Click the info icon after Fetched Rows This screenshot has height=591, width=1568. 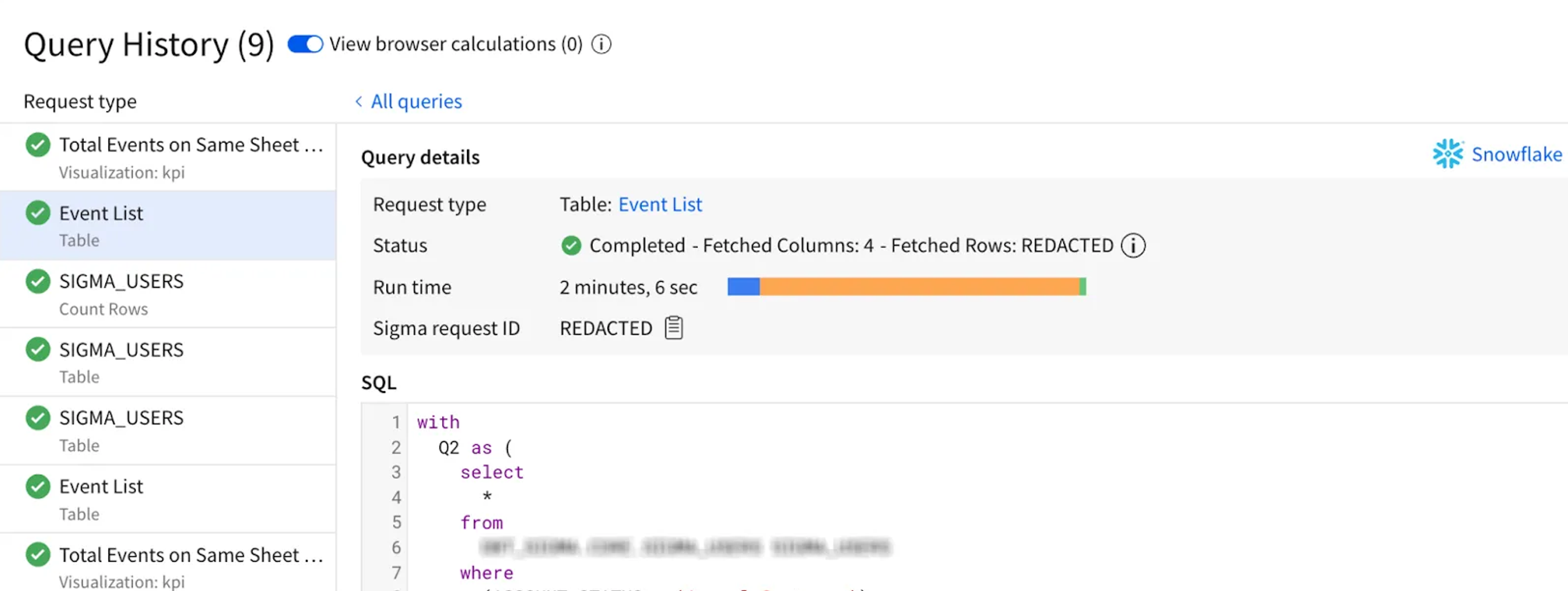(x=1133, y=246)
